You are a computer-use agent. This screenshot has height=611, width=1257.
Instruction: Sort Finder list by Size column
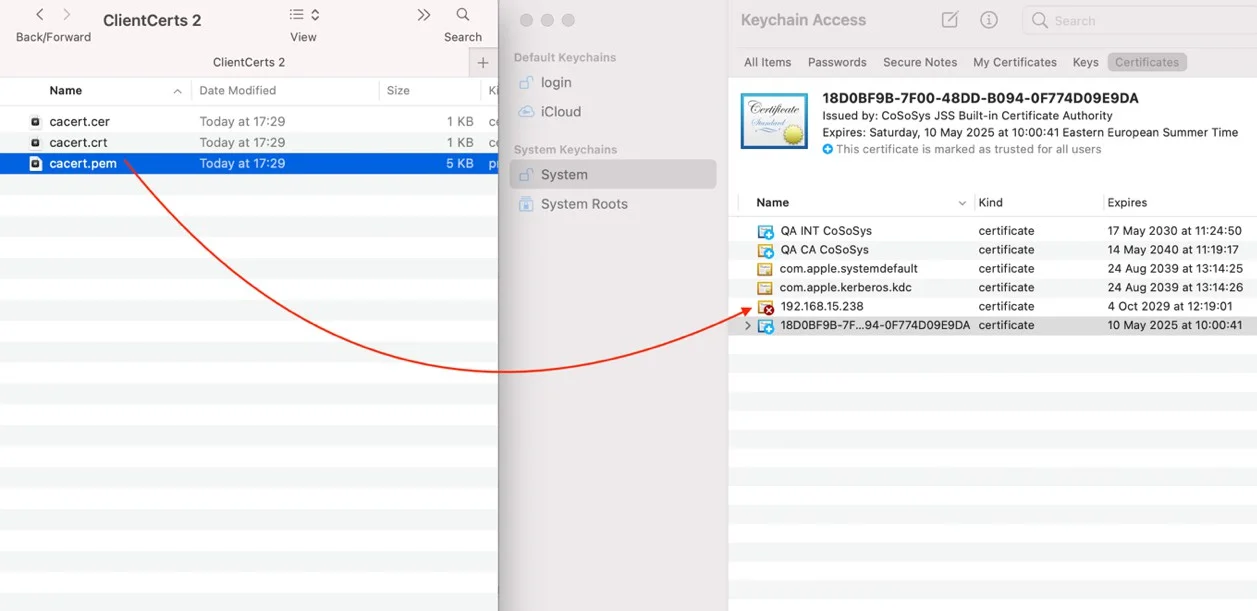click(x=398, y=90)
